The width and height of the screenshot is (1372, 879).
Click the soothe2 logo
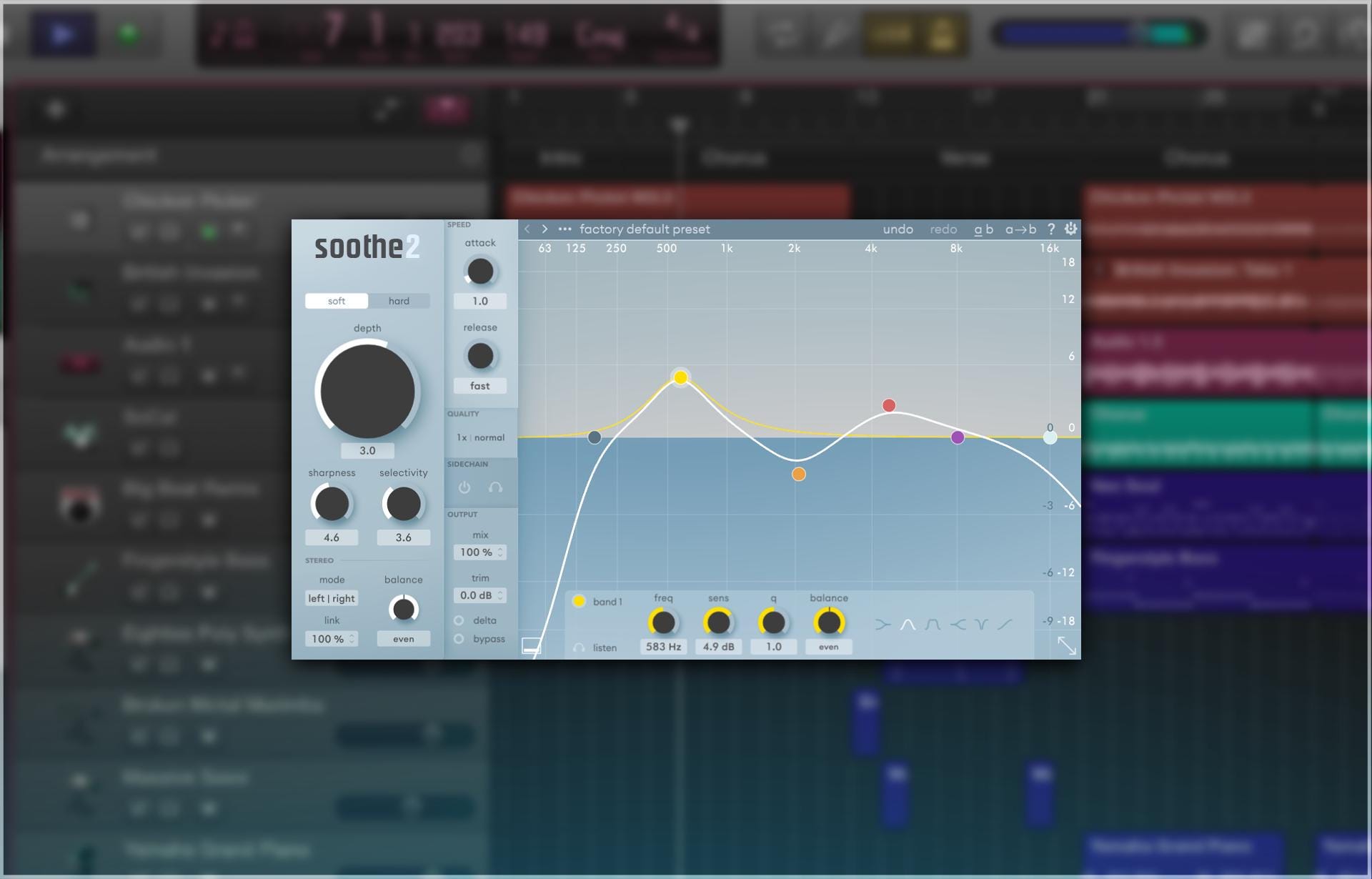click(367, 247)
